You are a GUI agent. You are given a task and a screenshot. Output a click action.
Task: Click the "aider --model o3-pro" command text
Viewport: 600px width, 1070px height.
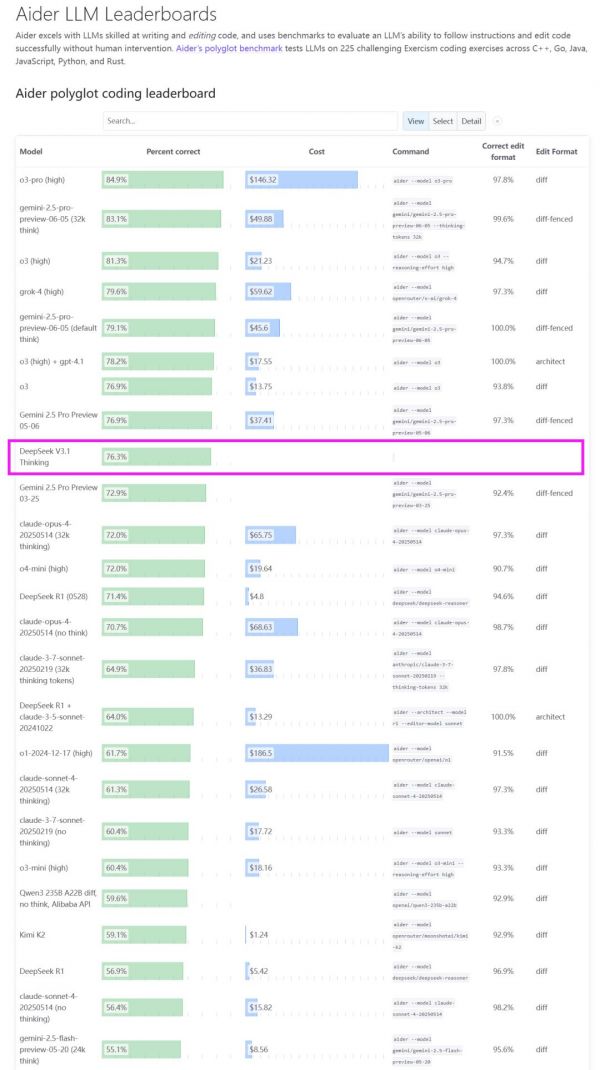pyautogui.click(x=423, y=181)
